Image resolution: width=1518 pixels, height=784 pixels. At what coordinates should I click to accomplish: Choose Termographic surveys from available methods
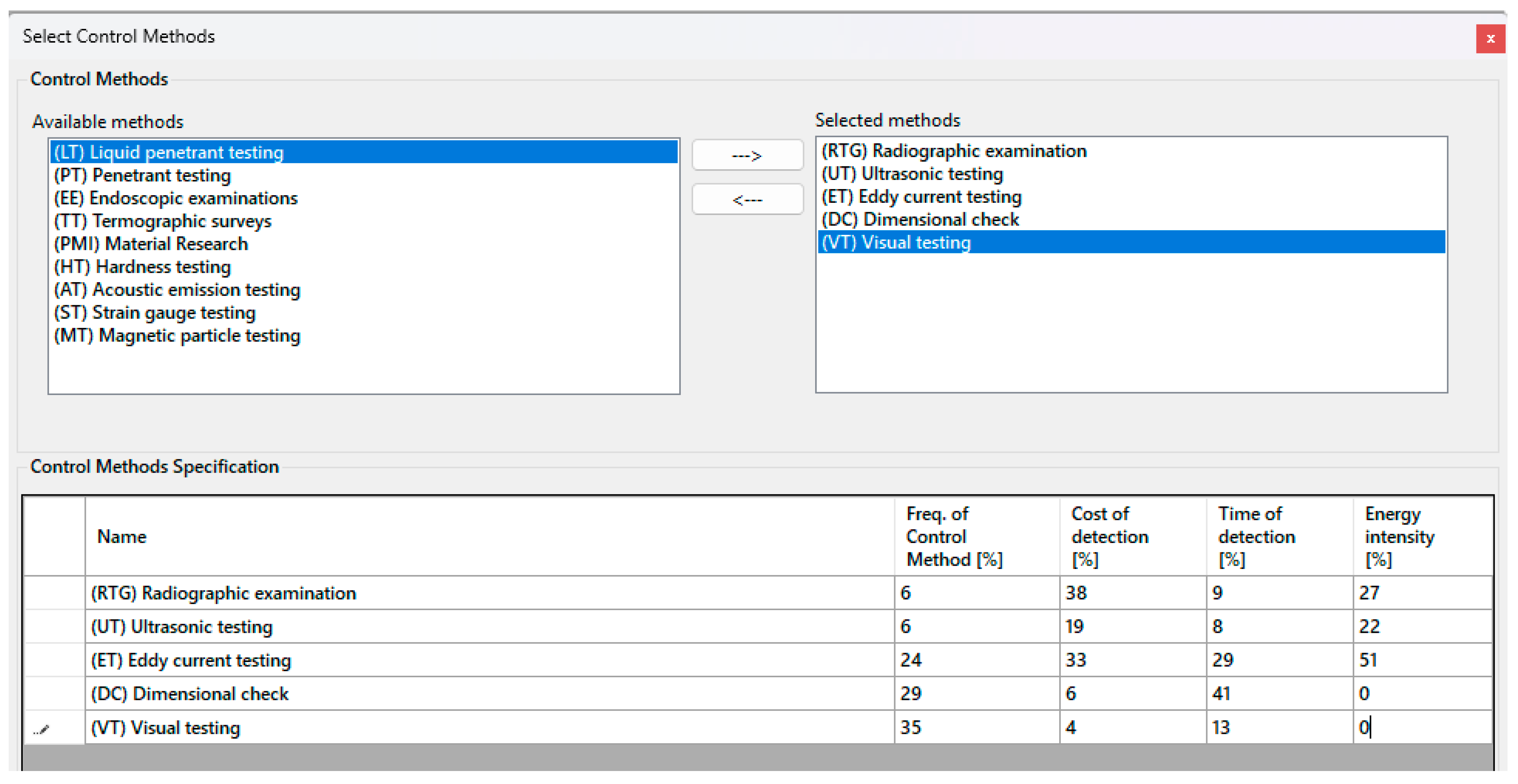point(163,222)
